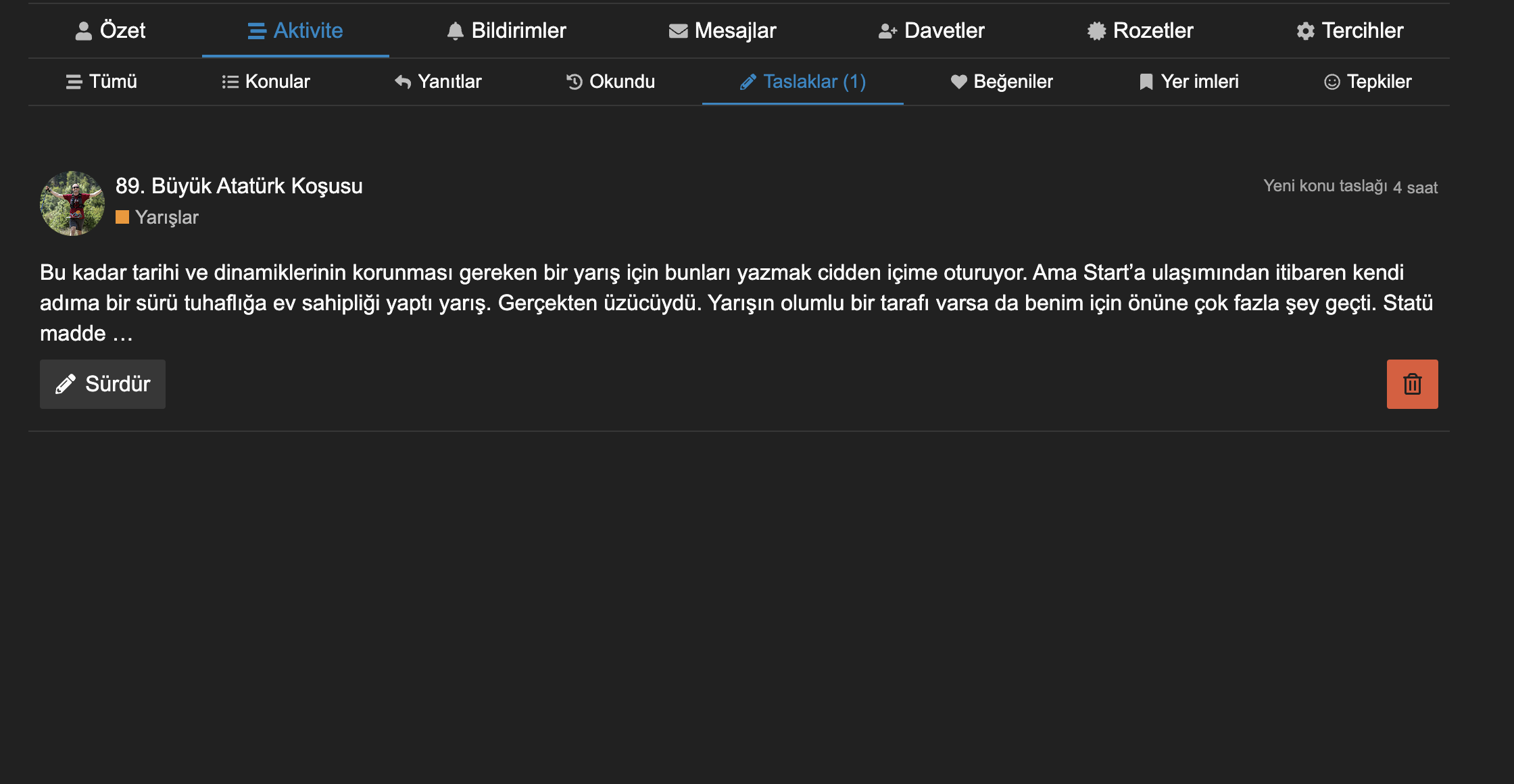
Task: Open the 89. Büyük Atatürk Koşusu draft title
Action: tap(239, 186)
